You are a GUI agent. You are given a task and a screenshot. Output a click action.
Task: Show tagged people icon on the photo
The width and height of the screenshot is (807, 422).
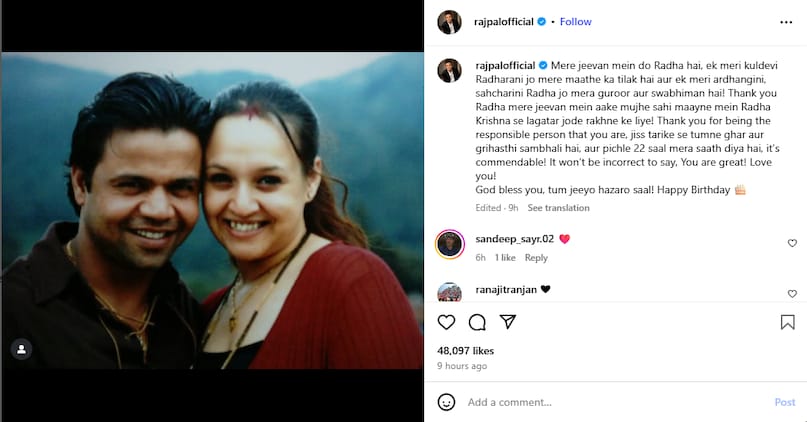coord(20,349)
